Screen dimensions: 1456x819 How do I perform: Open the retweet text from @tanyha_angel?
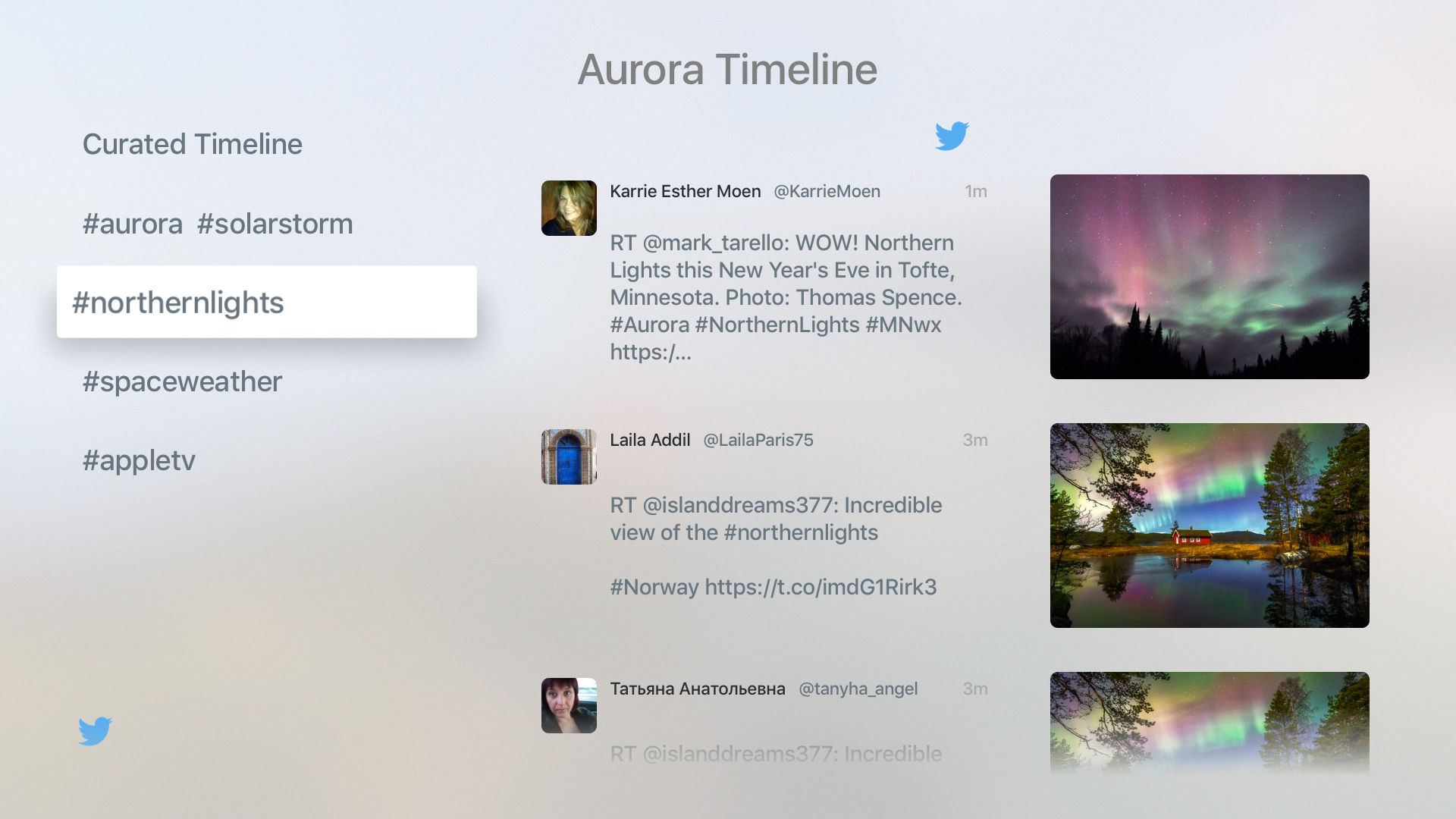coord(776,754)
